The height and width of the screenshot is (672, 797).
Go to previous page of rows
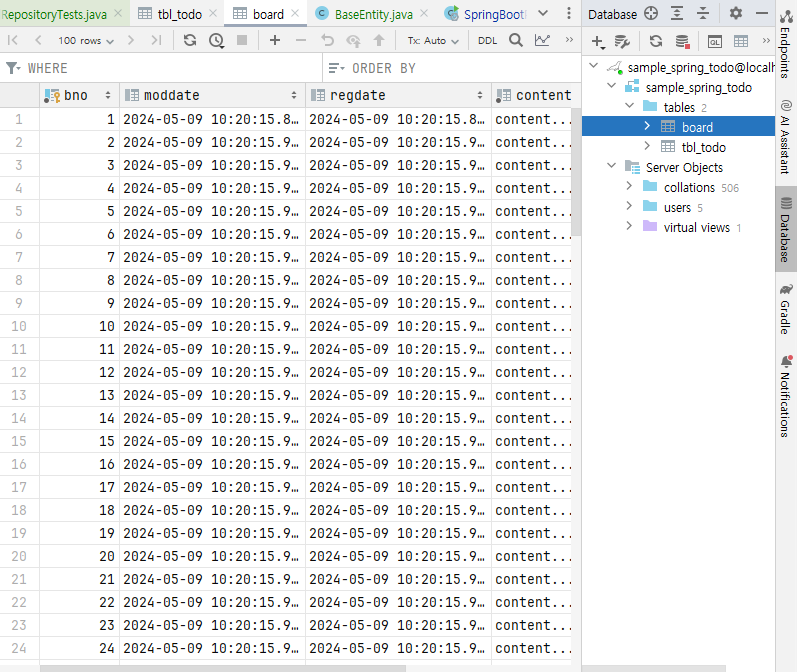38,40
